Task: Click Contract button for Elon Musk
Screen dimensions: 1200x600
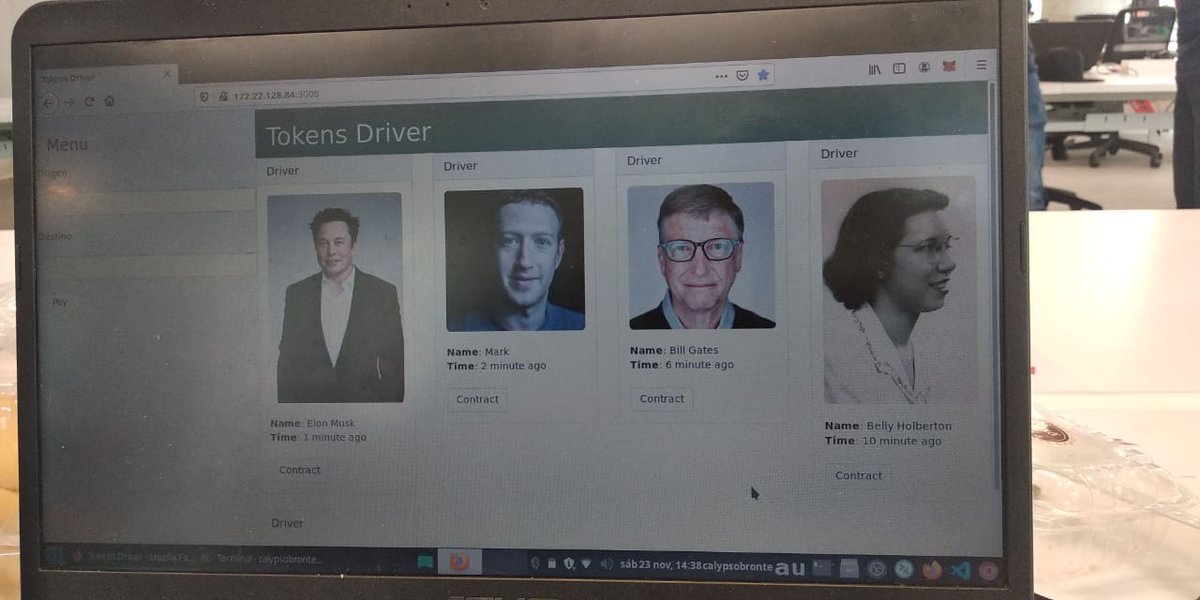Action: coord(300,470)
